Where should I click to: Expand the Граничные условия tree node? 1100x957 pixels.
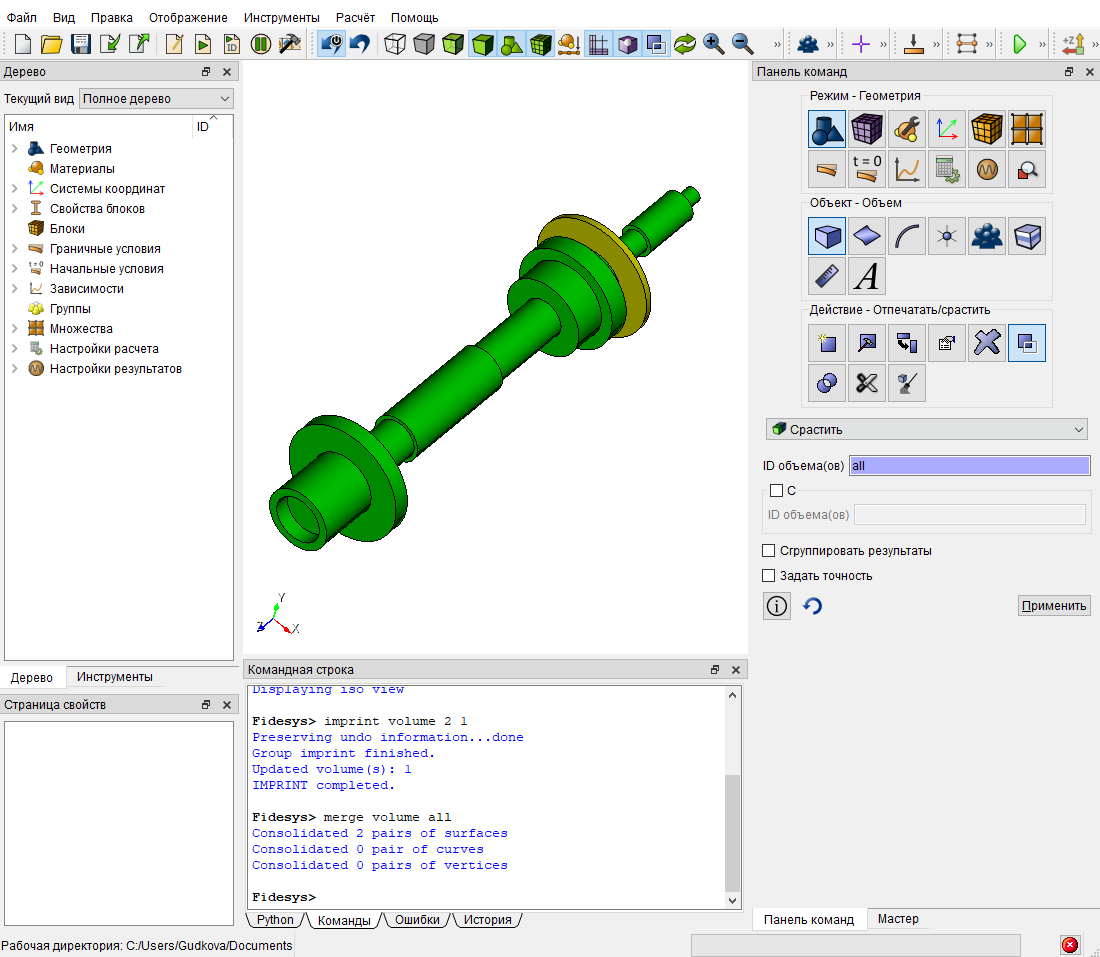15,248
